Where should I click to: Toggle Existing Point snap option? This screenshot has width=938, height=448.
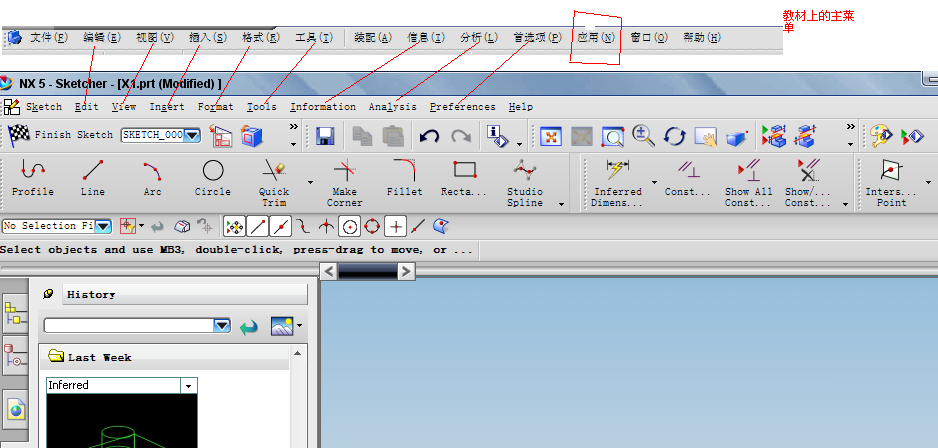coord(395,227)
